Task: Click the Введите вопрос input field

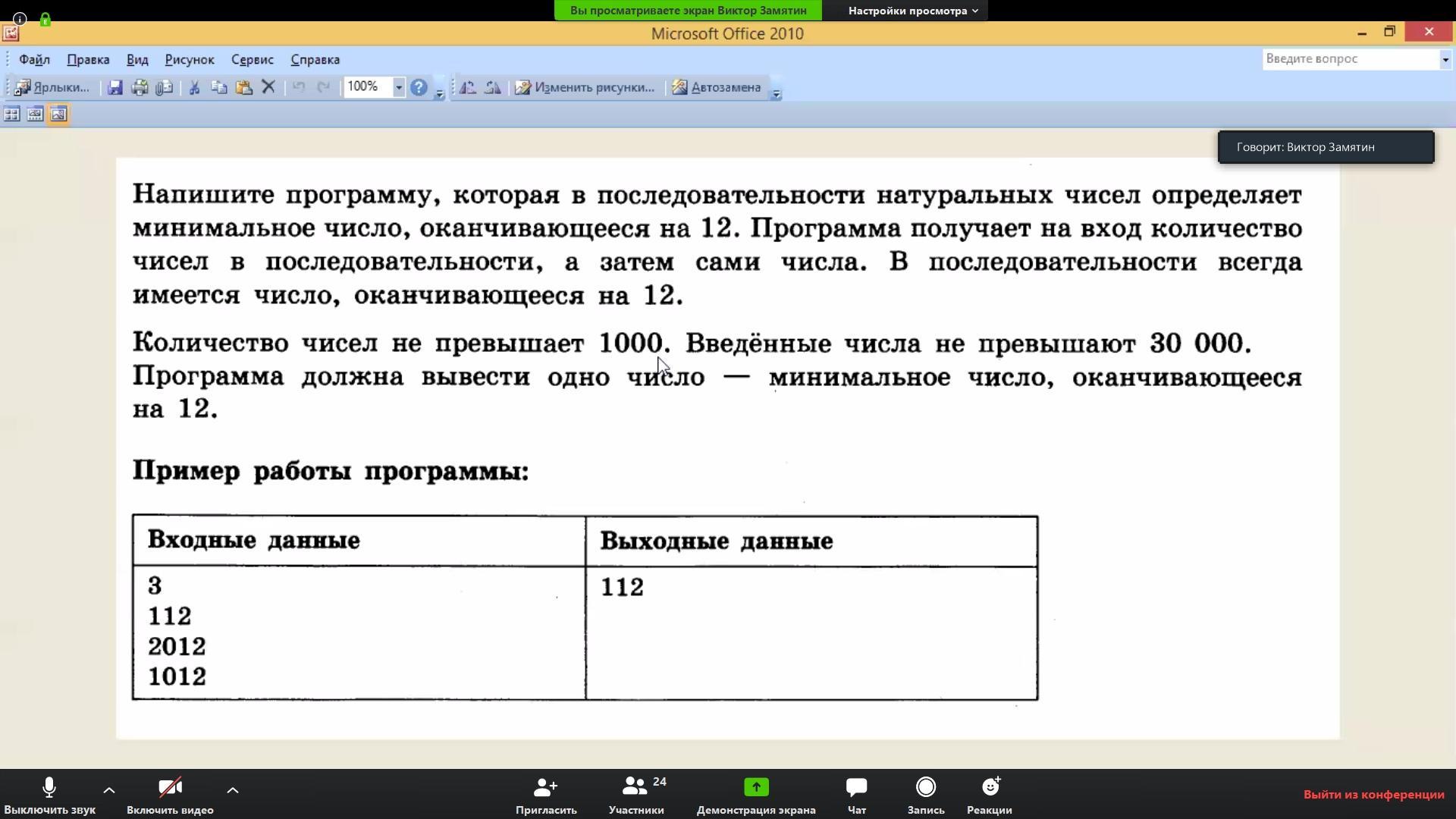Action: pos(1350,59)
